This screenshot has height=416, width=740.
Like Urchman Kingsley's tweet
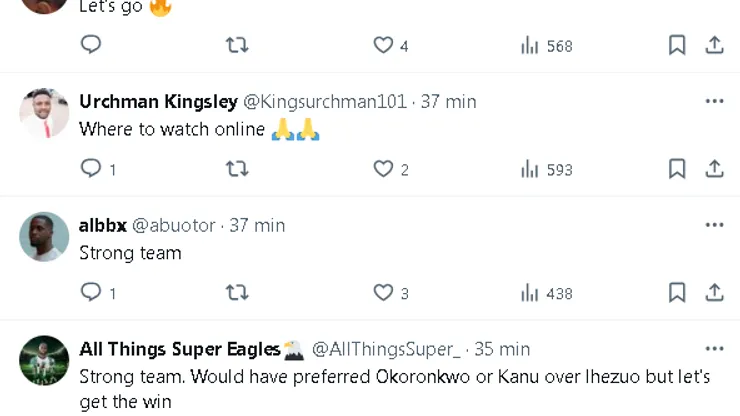pyautogui.click(x=383, y=169)
